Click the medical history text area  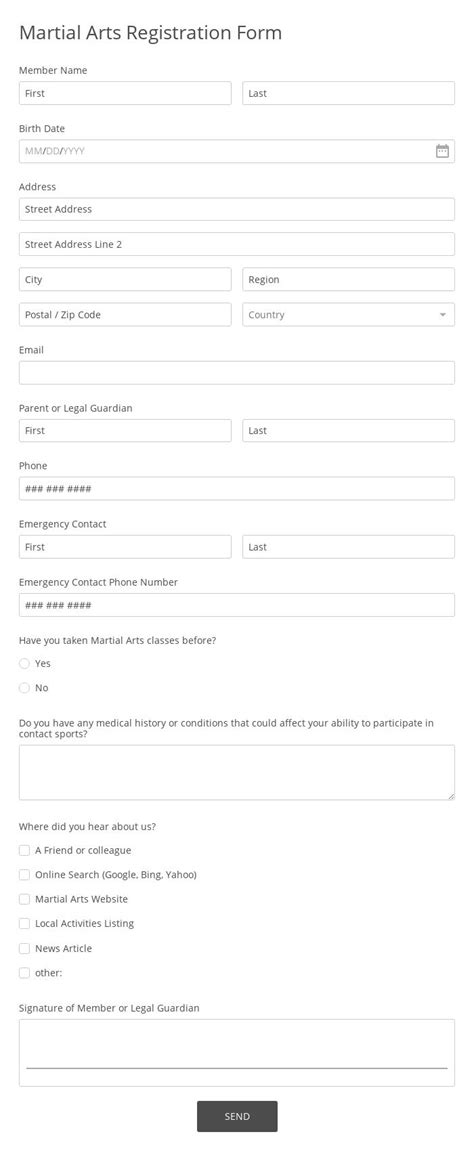point(237,772)
